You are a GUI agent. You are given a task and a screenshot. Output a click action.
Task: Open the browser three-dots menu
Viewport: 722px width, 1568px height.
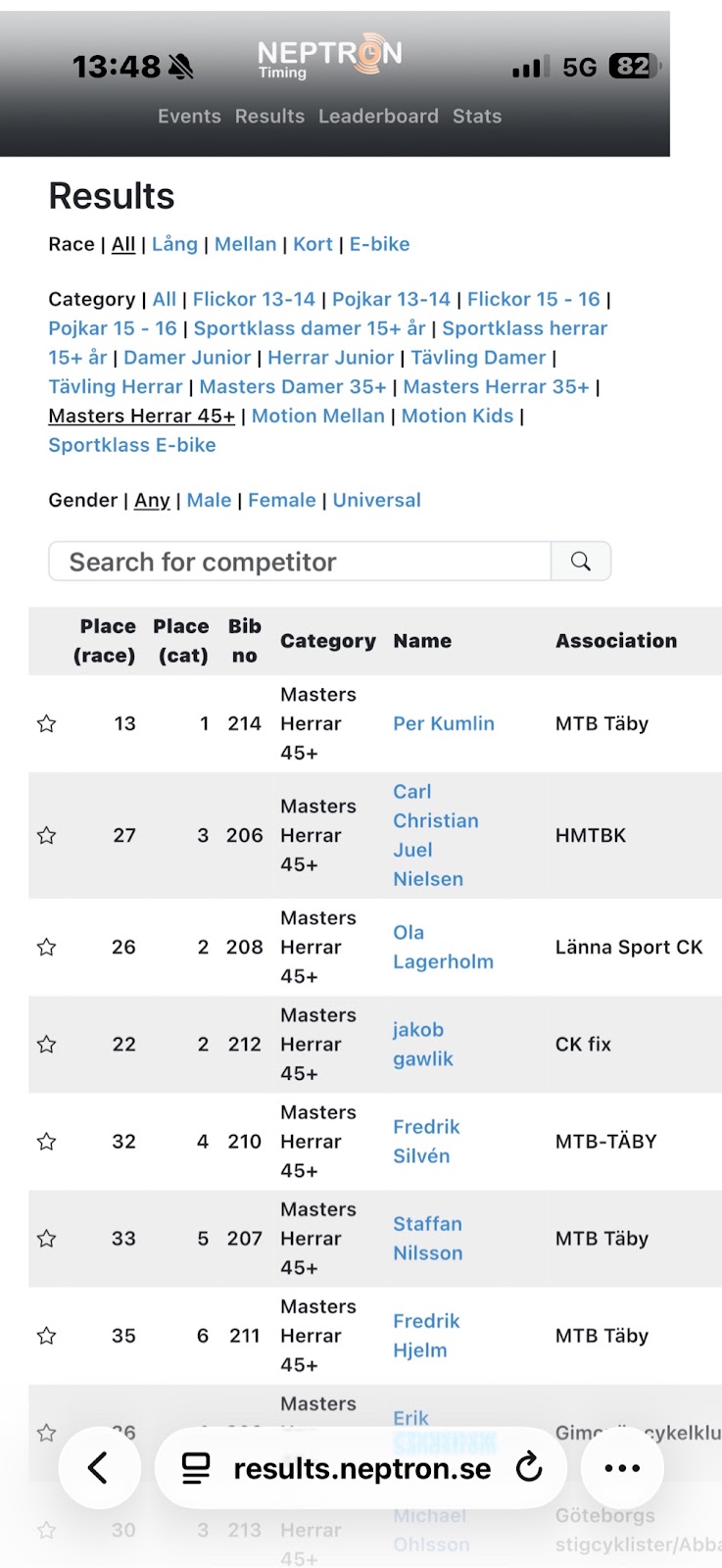click(x=622, y=1467)
